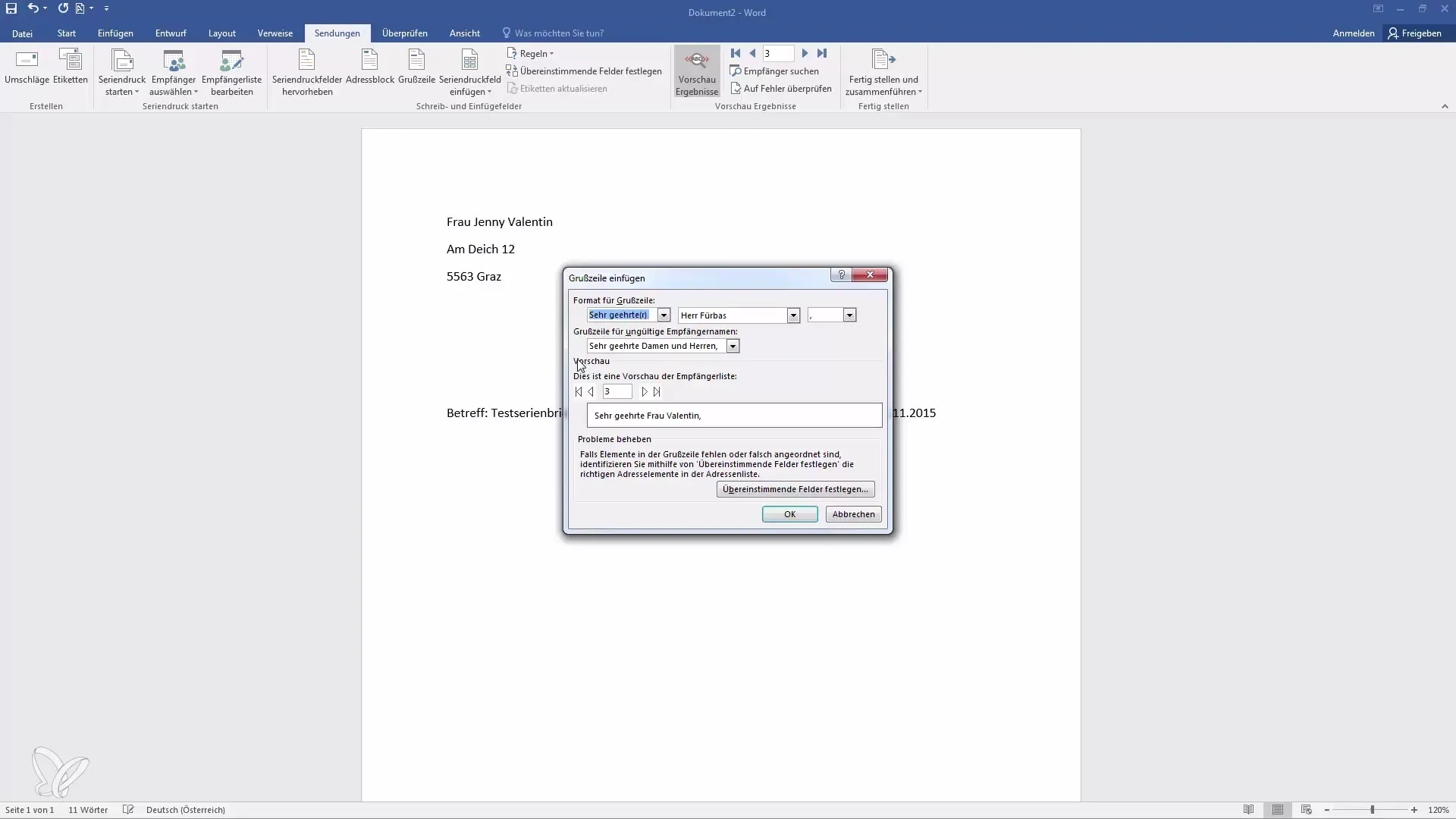Switch to the Überprüfen tab
This screenshot has height=819, width=1456.
(405, 33)
